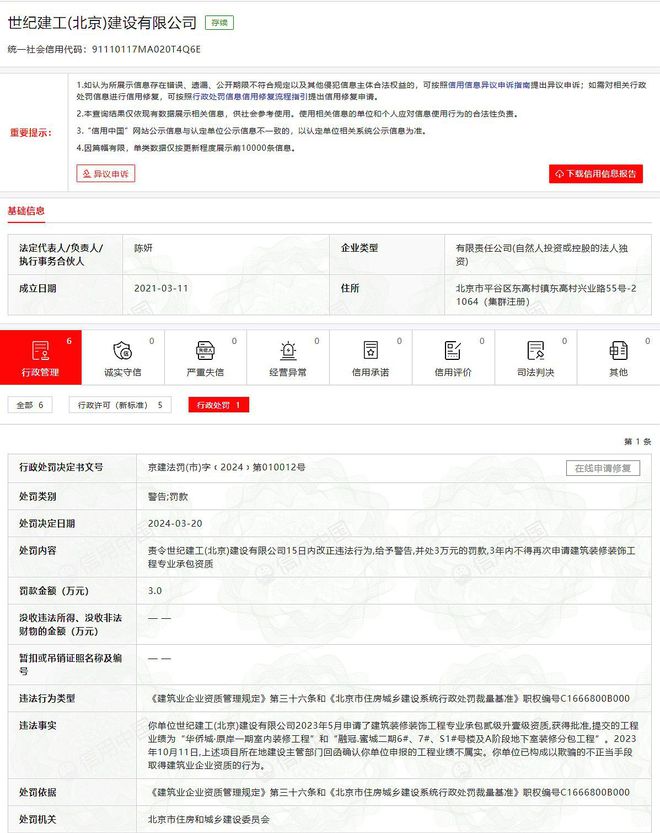Switch to 全部 6 filter tab

[x=30, y=405]
